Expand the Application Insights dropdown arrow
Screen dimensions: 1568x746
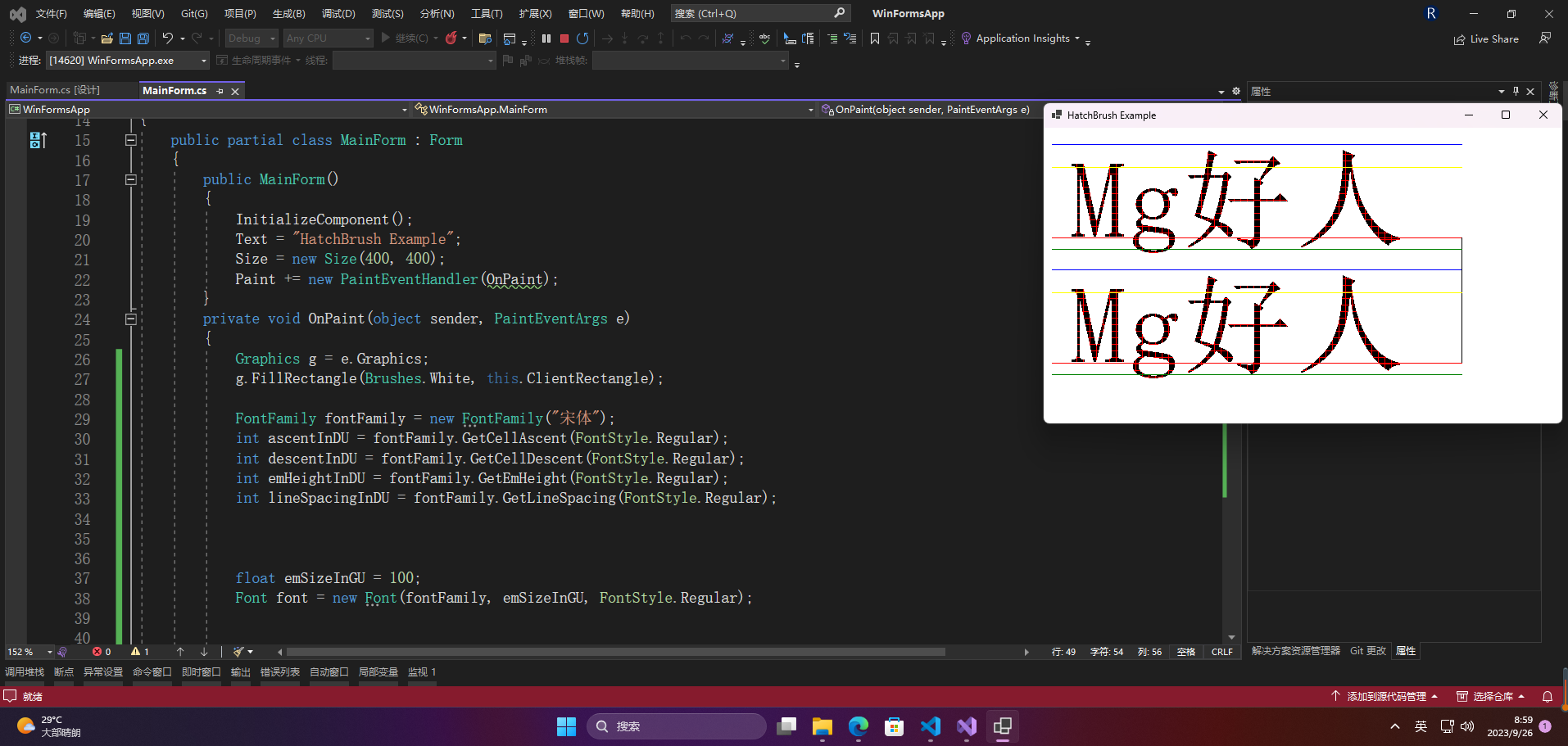[1077, 38]
